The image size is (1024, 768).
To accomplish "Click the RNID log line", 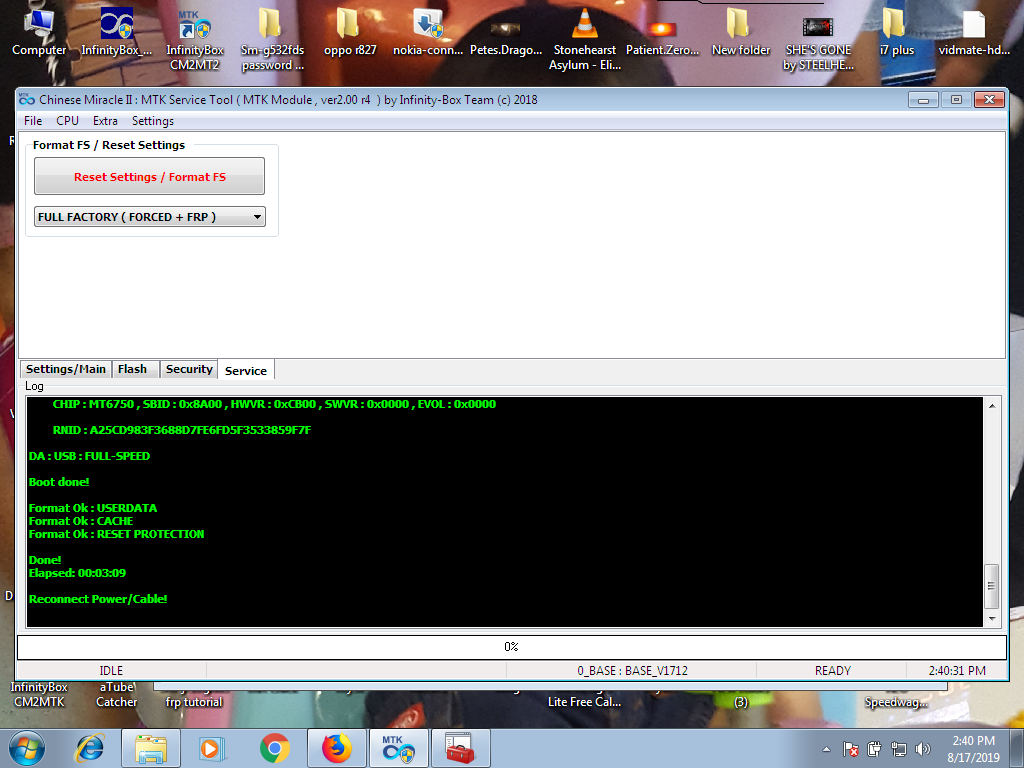I will [182, 430].
